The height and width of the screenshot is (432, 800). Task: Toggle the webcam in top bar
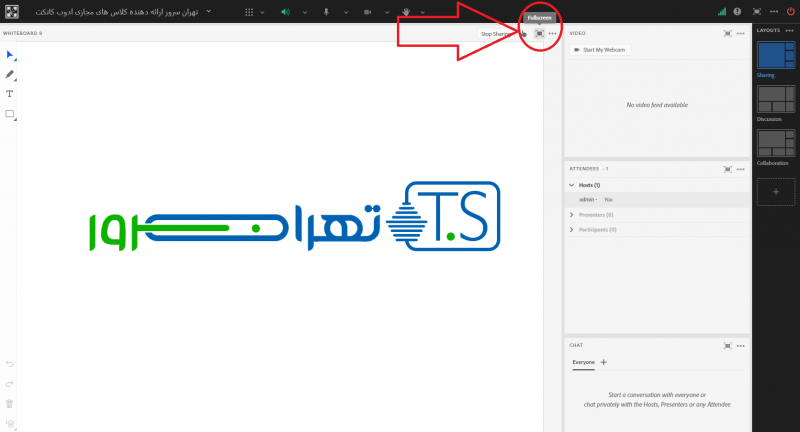tap(367, 11)
